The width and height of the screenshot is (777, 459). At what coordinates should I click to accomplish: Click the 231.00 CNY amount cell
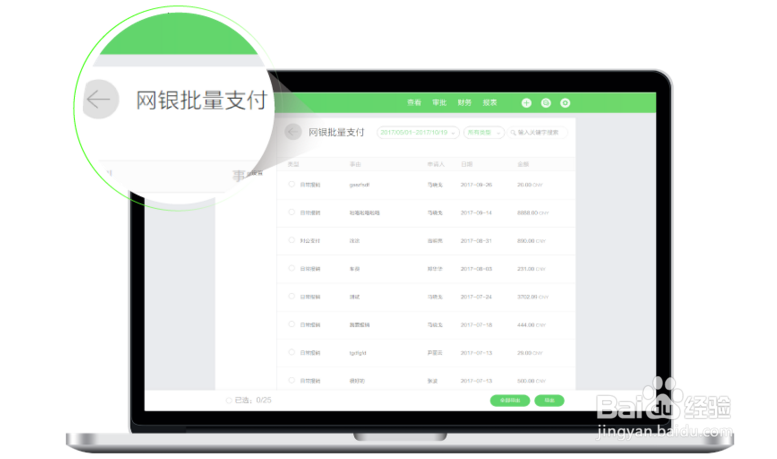(531, 269)
